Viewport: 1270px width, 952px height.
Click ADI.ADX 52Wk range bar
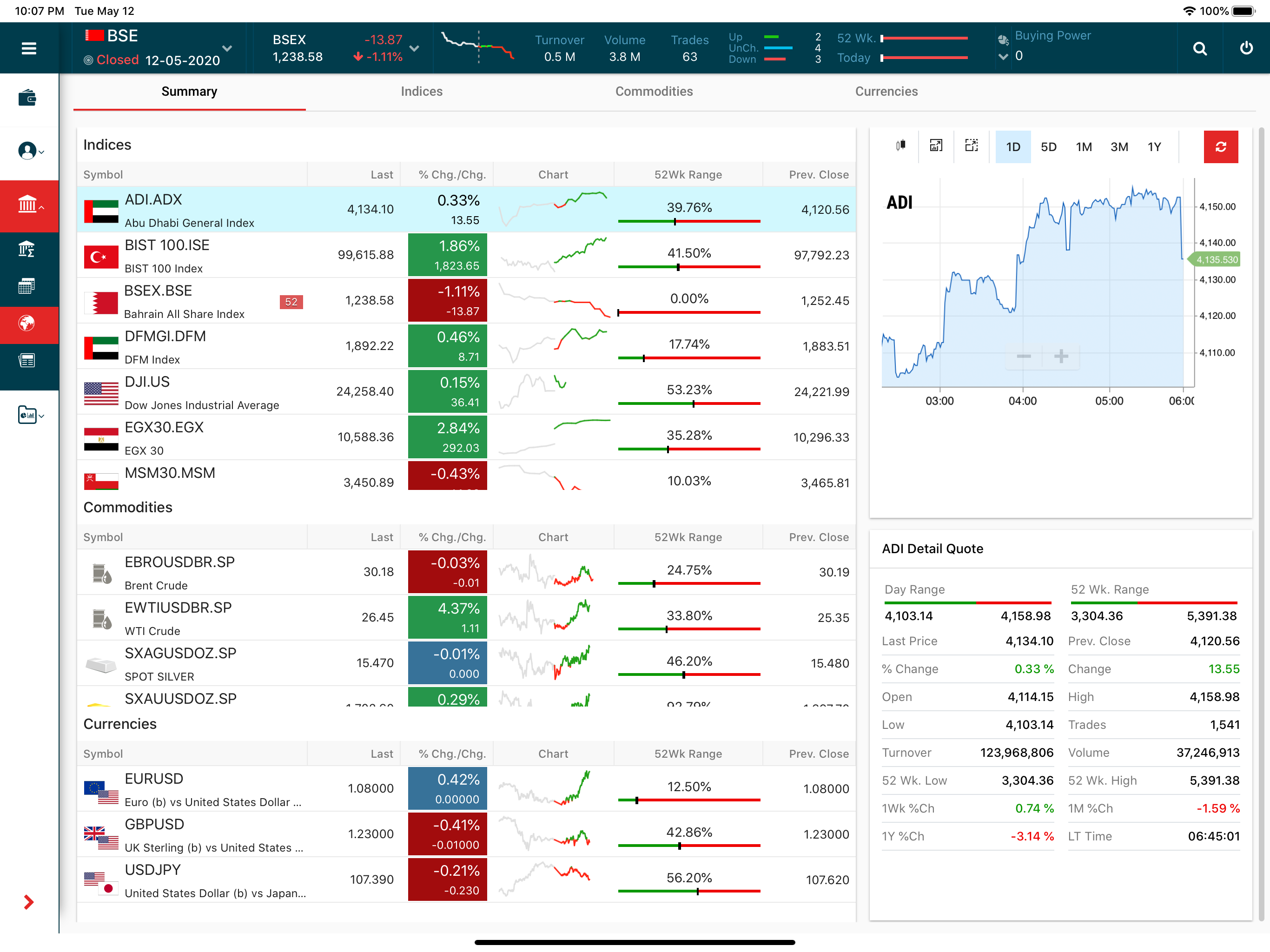pos(689,221)
